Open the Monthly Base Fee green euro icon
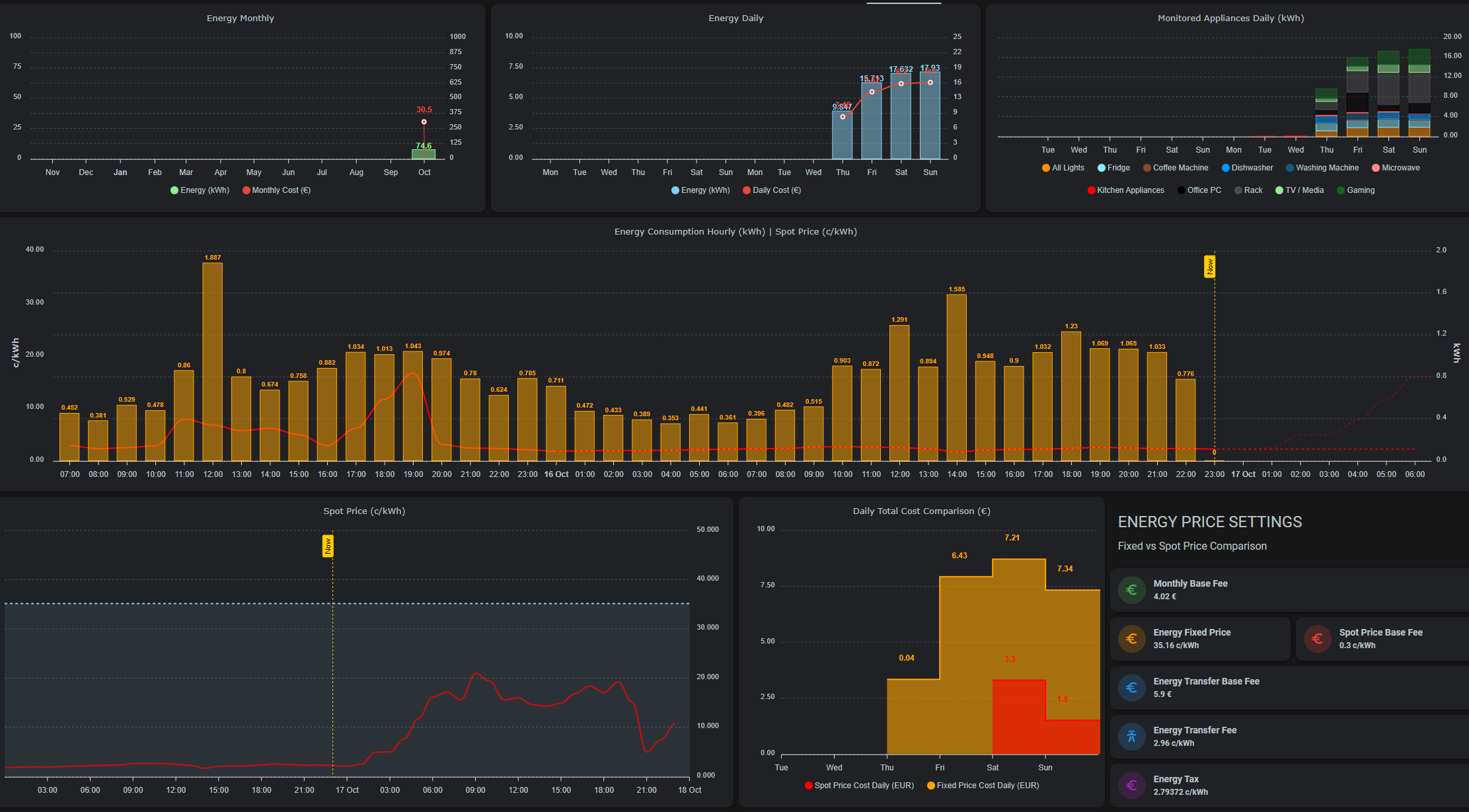1469x812 pixels. (x=1131, y=590)
